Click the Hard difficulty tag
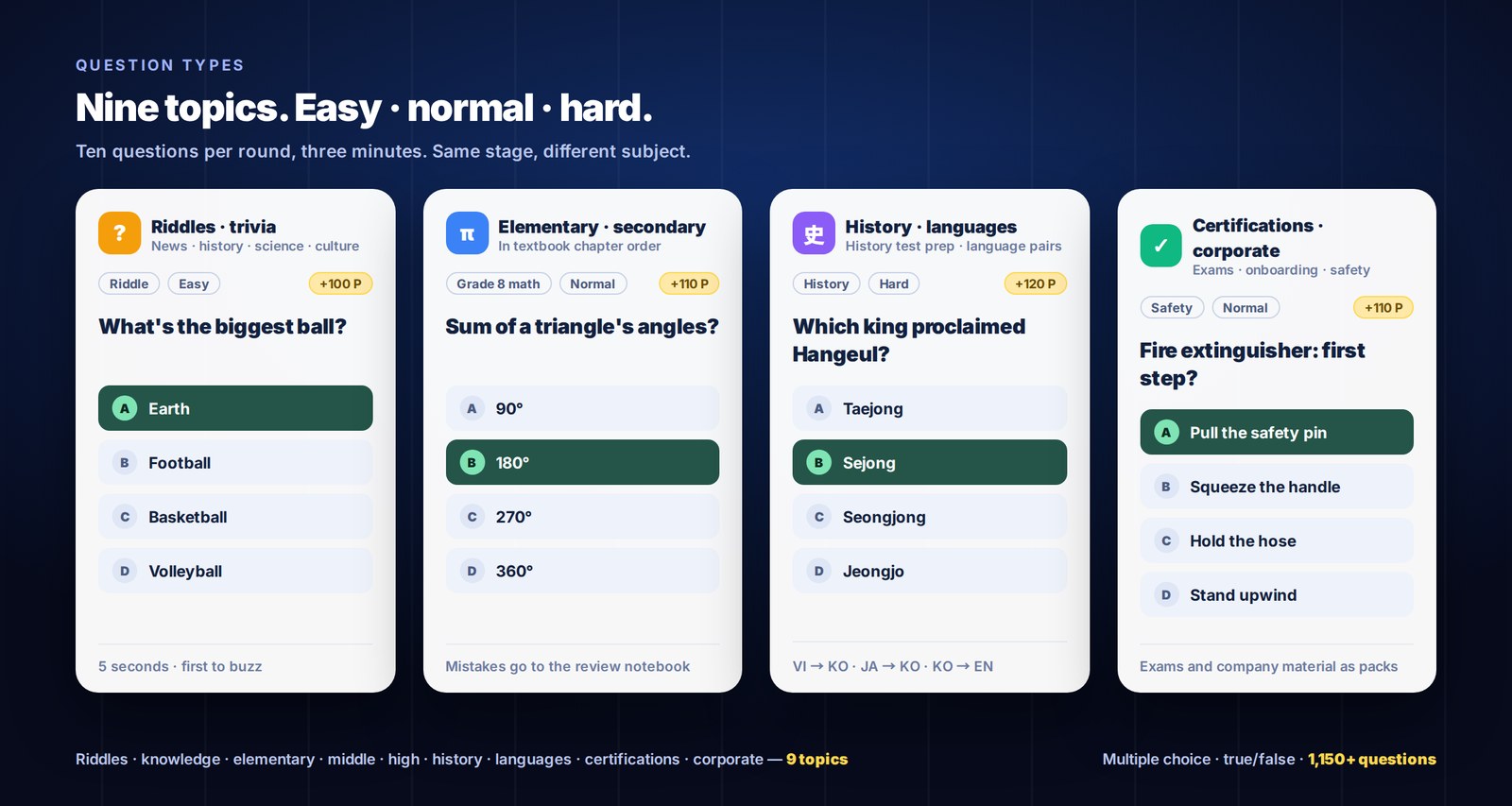 [x=894, y=283]
